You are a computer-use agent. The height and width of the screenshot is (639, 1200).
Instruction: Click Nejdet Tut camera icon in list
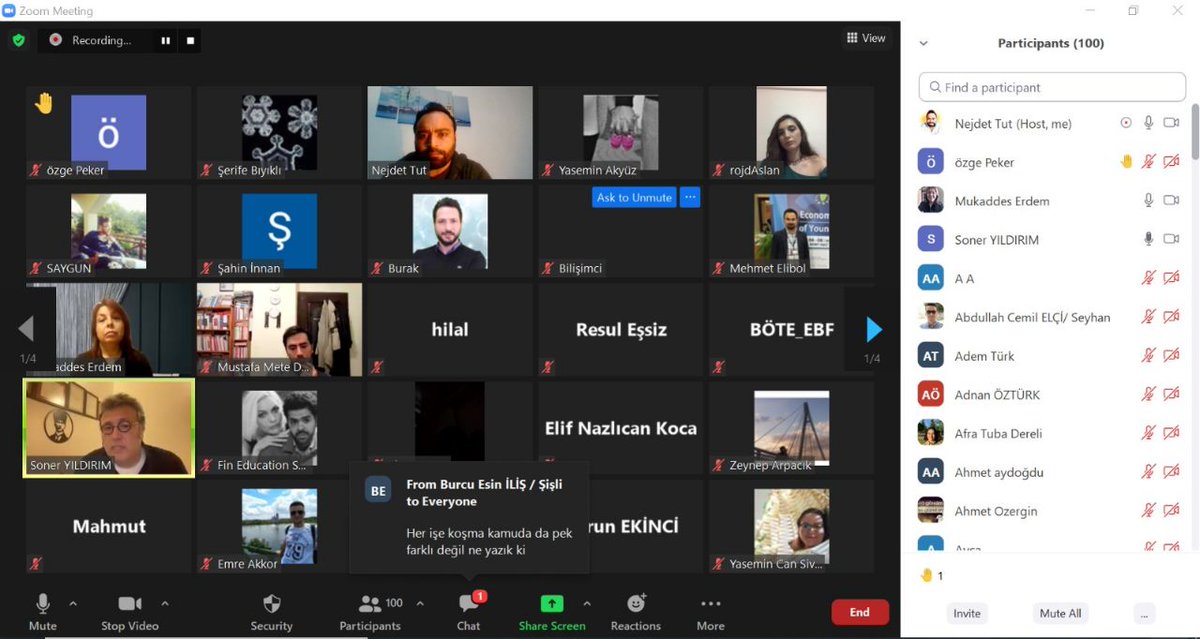pos(1172,123)
